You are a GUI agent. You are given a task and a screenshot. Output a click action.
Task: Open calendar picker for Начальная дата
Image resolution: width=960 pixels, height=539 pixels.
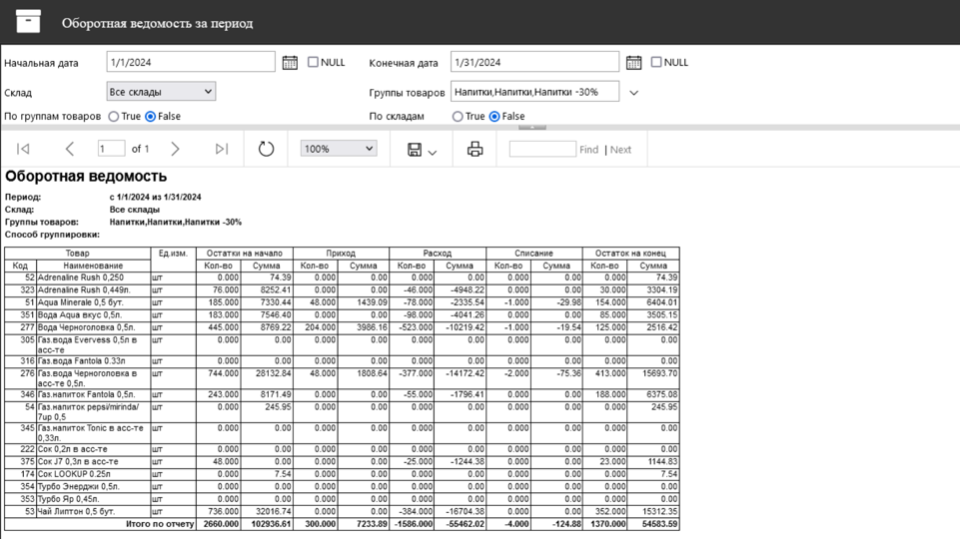[x=290, y=62]
